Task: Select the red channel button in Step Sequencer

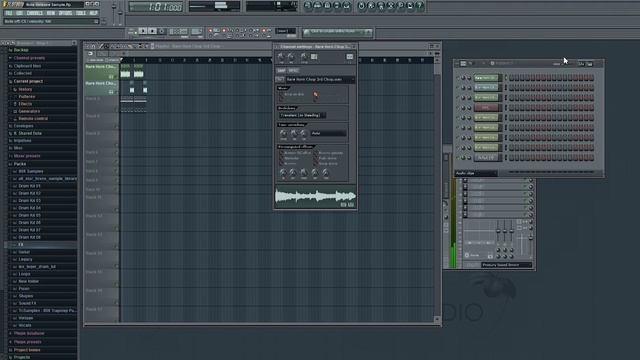Action: coord(487,108)
